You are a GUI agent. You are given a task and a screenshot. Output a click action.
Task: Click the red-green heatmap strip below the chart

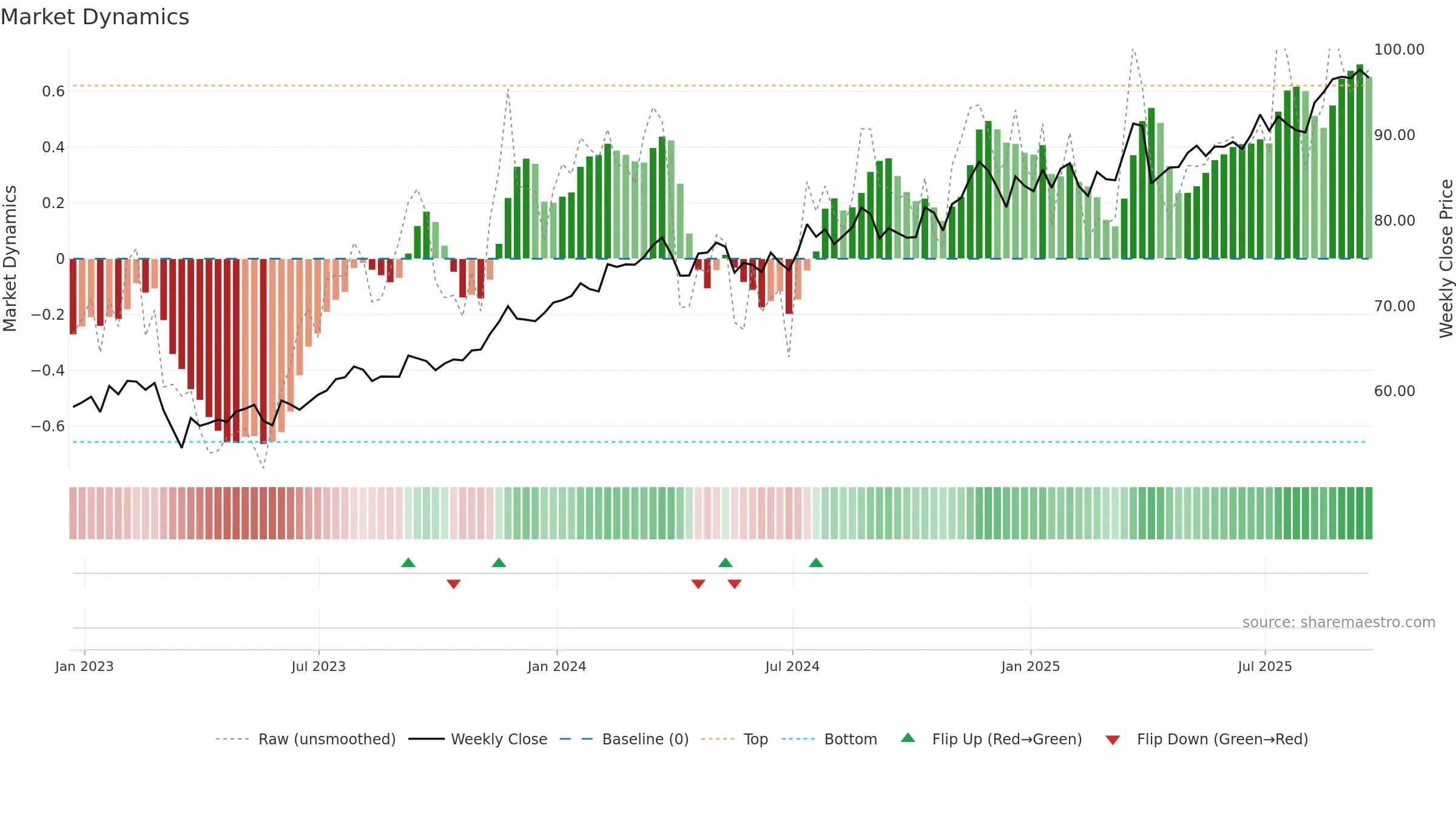[721, 513]
